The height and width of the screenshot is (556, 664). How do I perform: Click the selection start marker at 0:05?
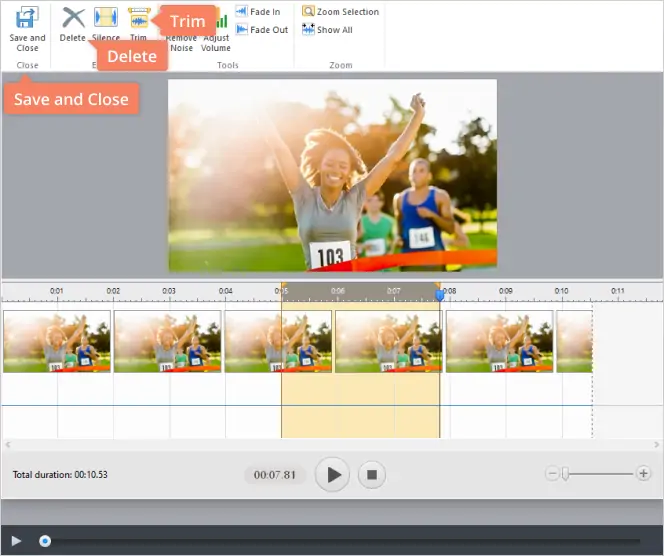coord(283,285)
